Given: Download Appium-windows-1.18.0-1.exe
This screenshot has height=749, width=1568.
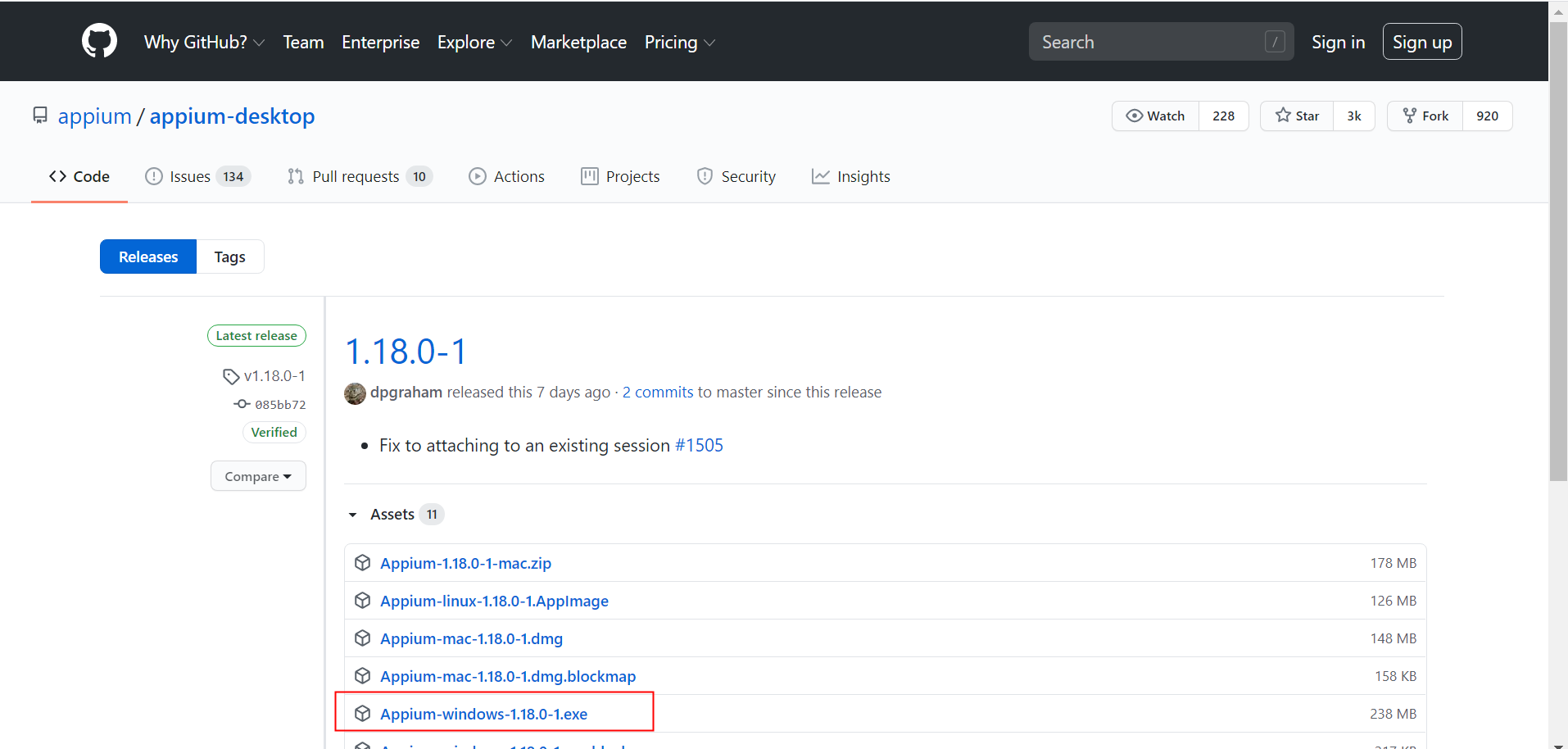Looking at the screenshot, I should [483, 714].
